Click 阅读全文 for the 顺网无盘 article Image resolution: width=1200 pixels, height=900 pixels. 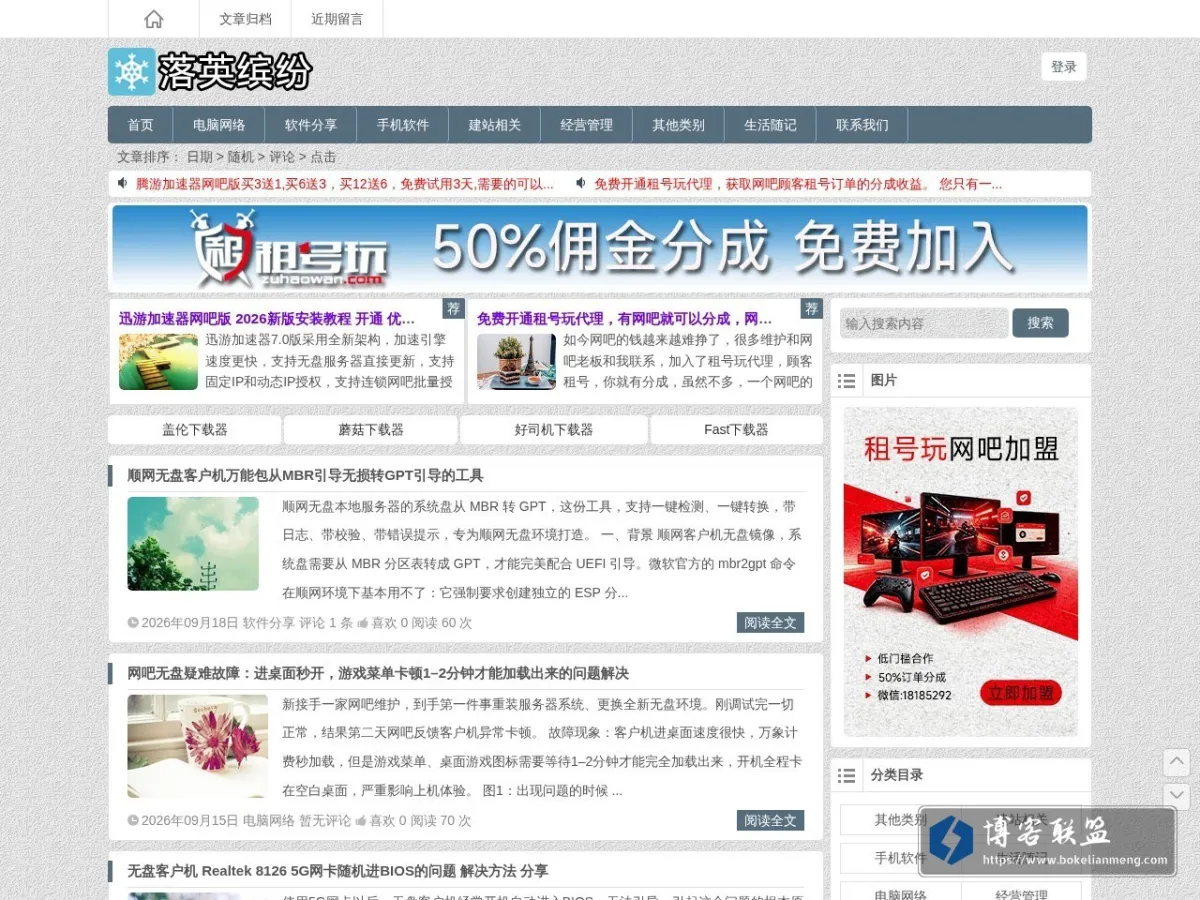[x=770, y=622]
